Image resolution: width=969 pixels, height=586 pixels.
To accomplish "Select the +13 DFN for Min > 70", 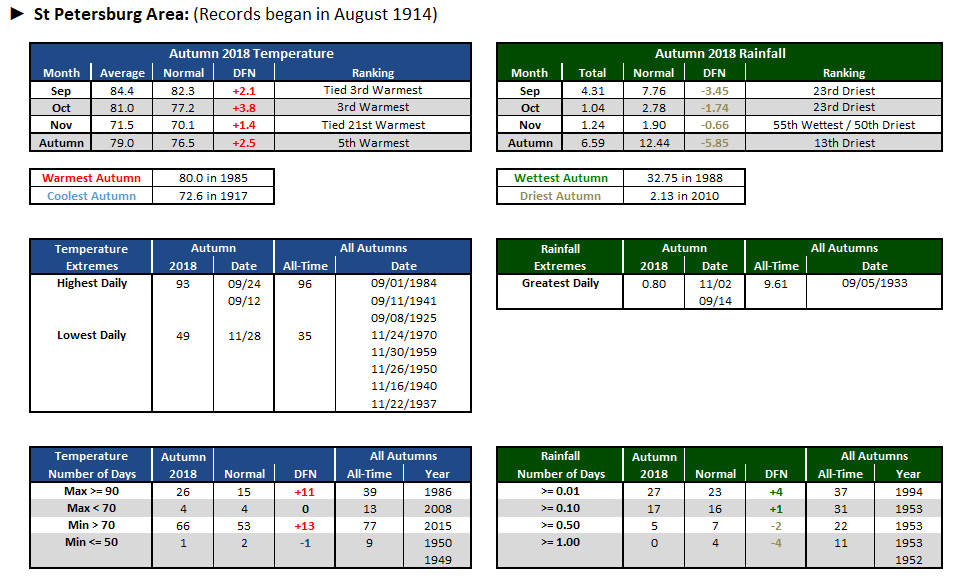I will tap(305, 526).
